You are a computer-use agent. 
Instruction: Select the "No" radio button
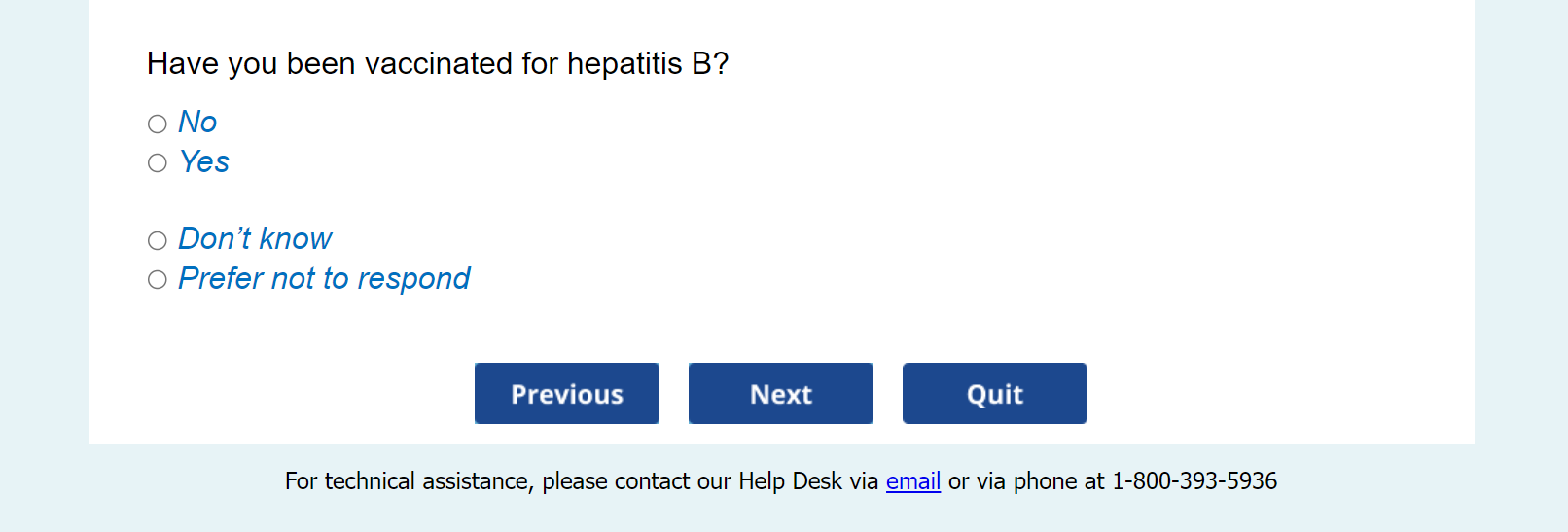(x=158, y=124)
